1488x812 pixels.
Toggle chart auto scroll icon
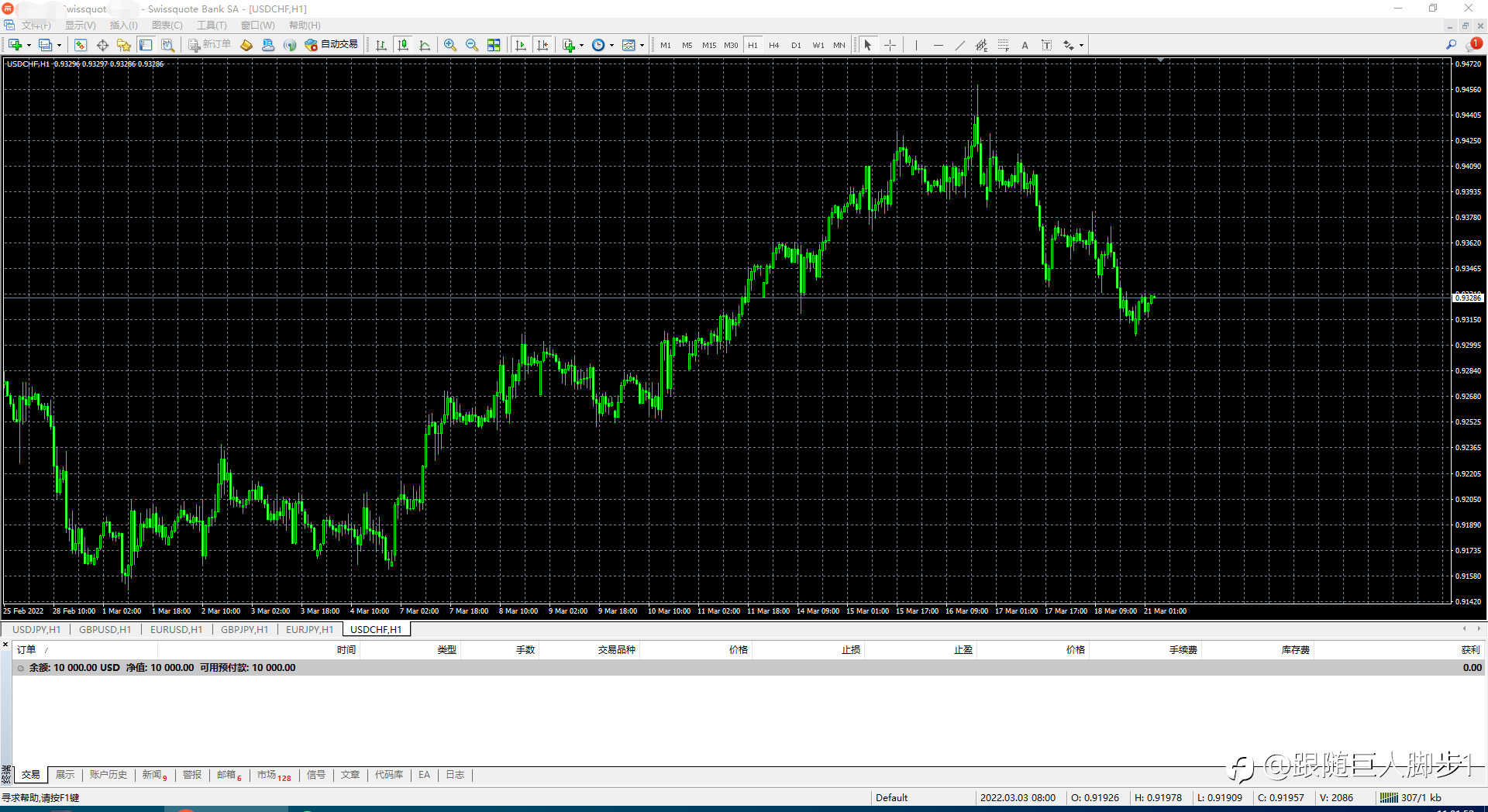[x=521, y=45]
